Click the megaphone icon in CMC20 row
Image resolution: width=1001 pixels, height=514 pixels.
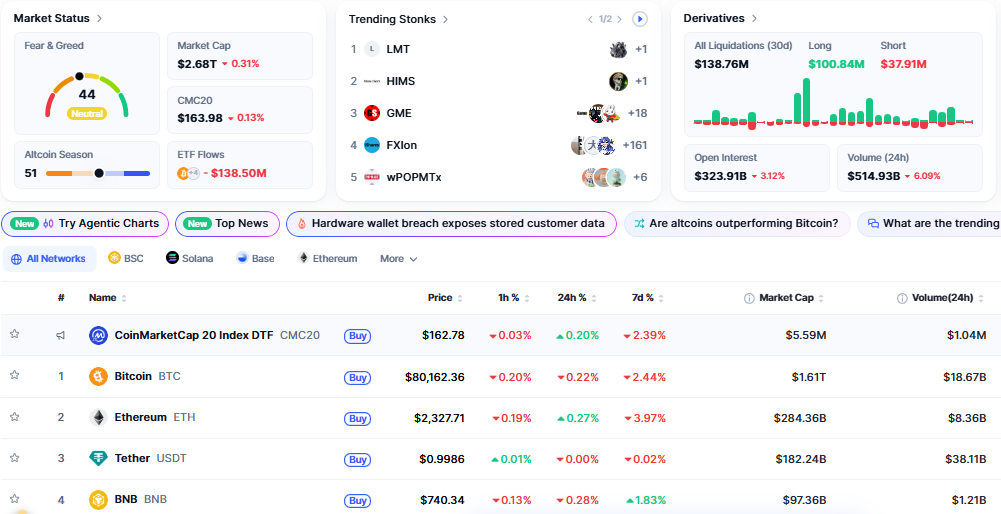coord(61,335)
